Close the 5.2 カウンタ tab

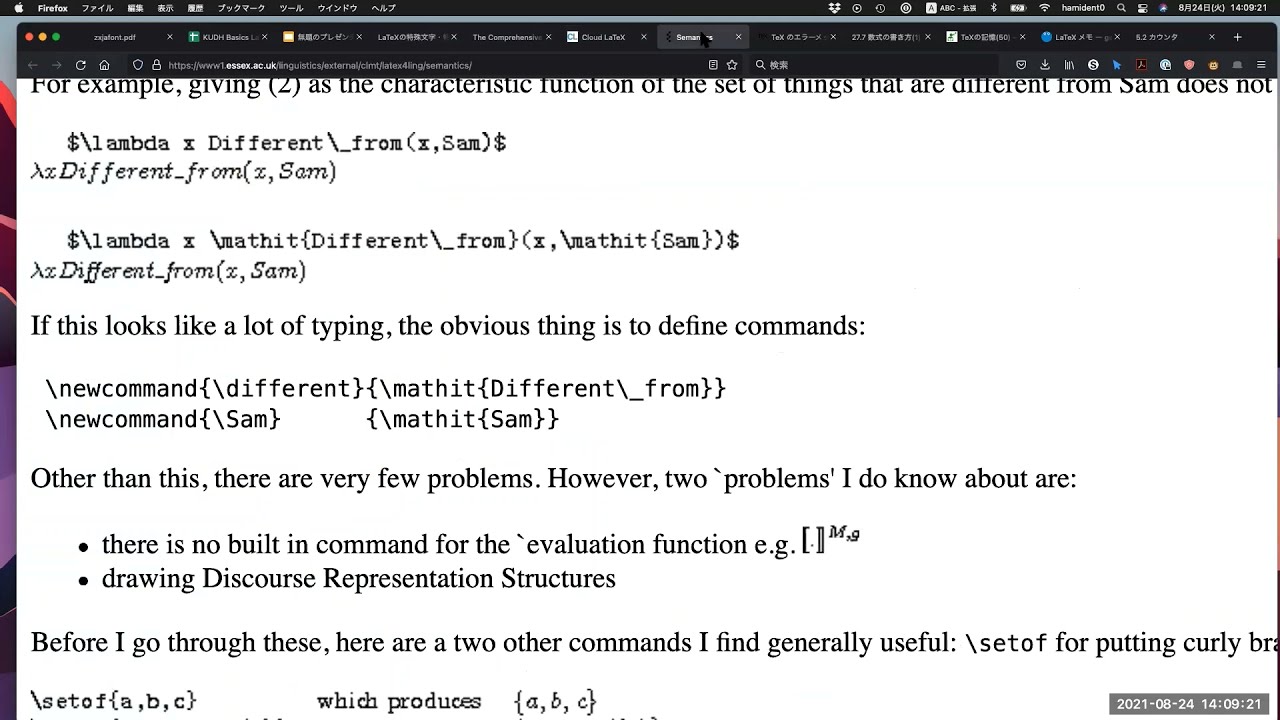[1213, 37]
